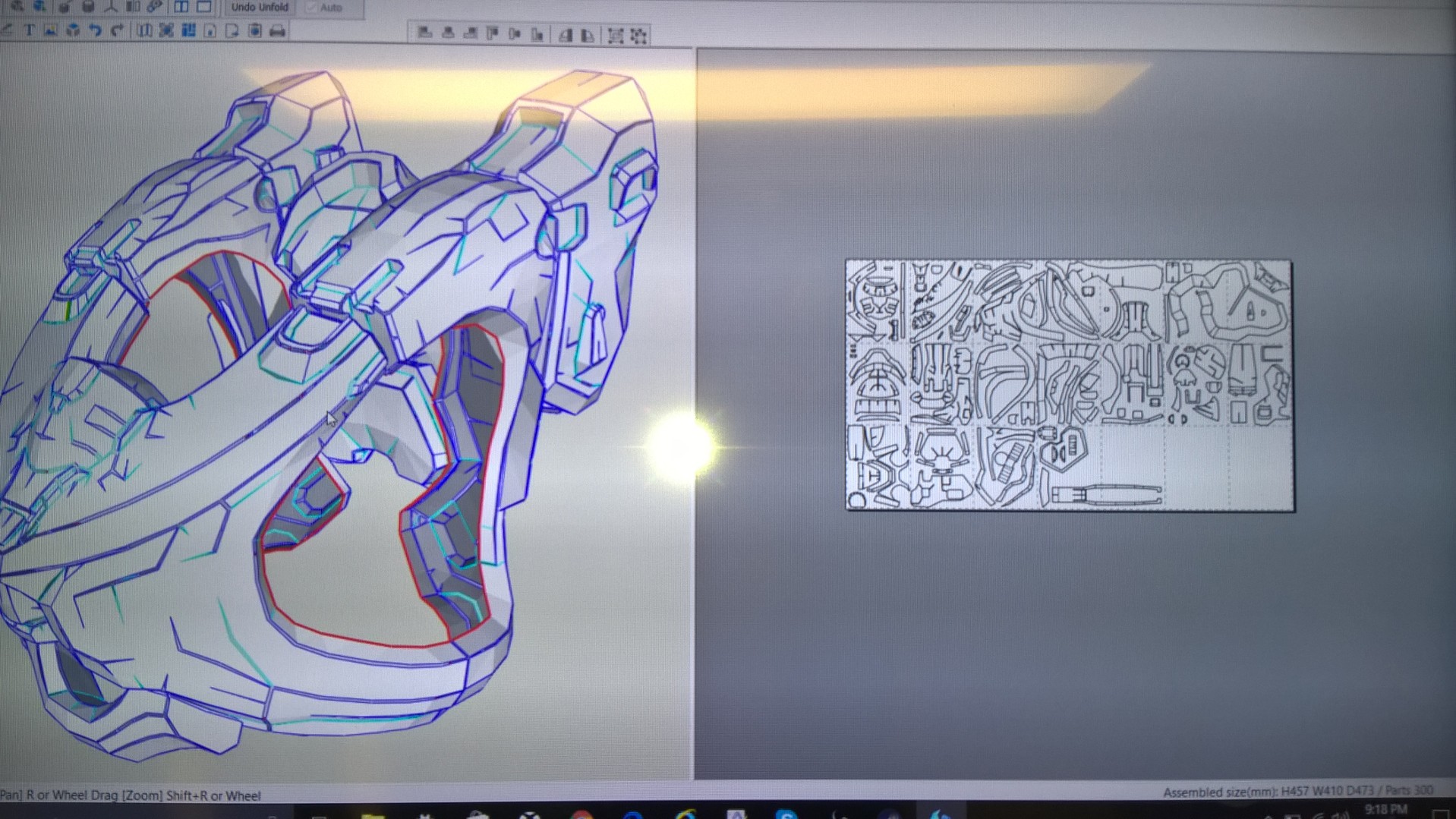Viewport: 1456px width, 819px height.
Task: Click the sixth align parts icon
Action: coord(537,34)
